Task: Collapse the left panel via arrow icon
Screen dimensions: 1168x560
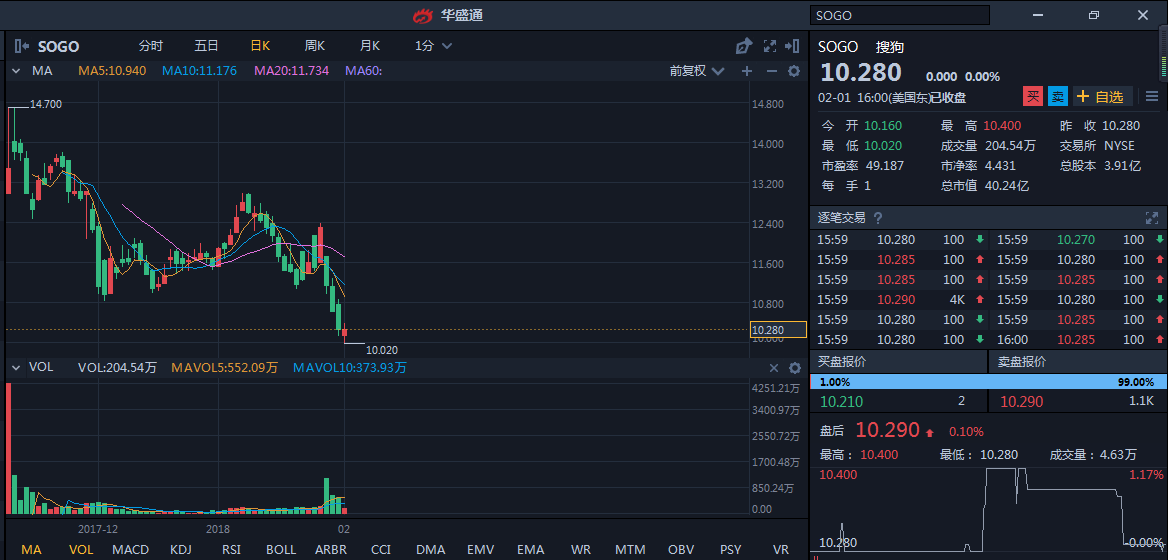Action: click(x=22, y=46)
